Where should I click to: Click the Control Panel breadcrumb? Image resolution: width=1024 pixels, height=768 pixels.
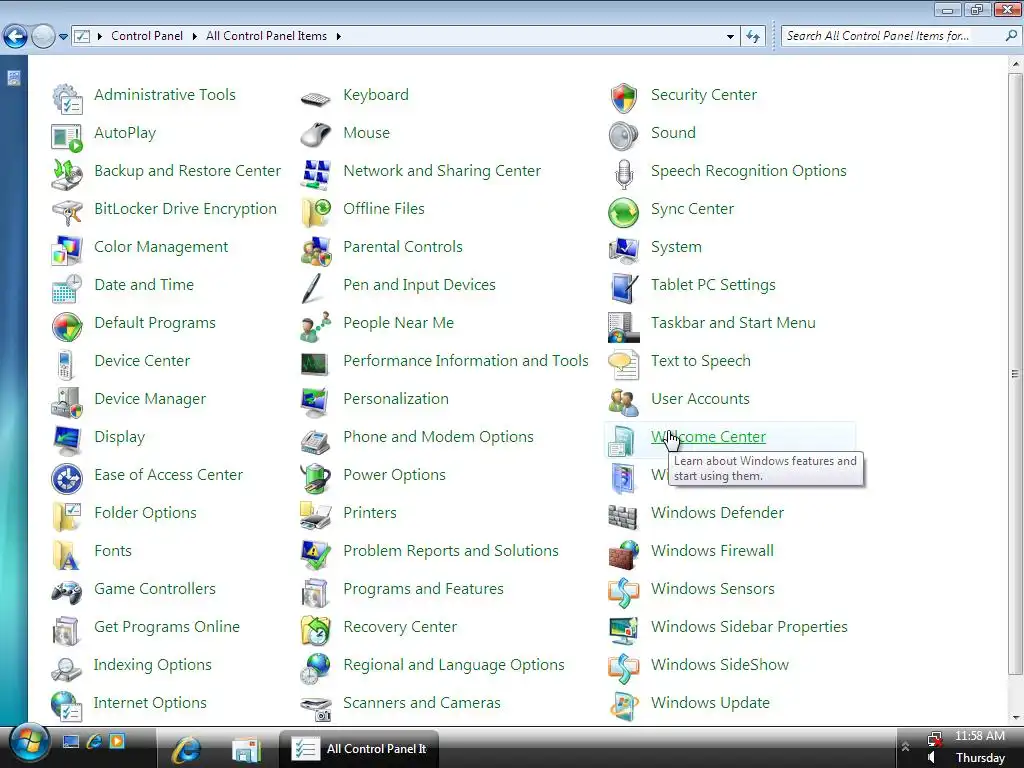tap(147, 36)
